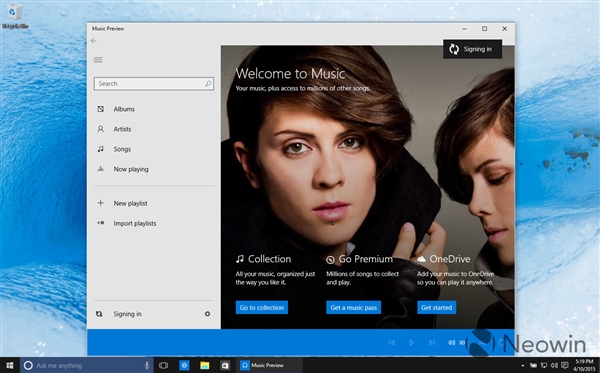
Task: Show hidden system tray icons
Action: click(x=523, y=366)
